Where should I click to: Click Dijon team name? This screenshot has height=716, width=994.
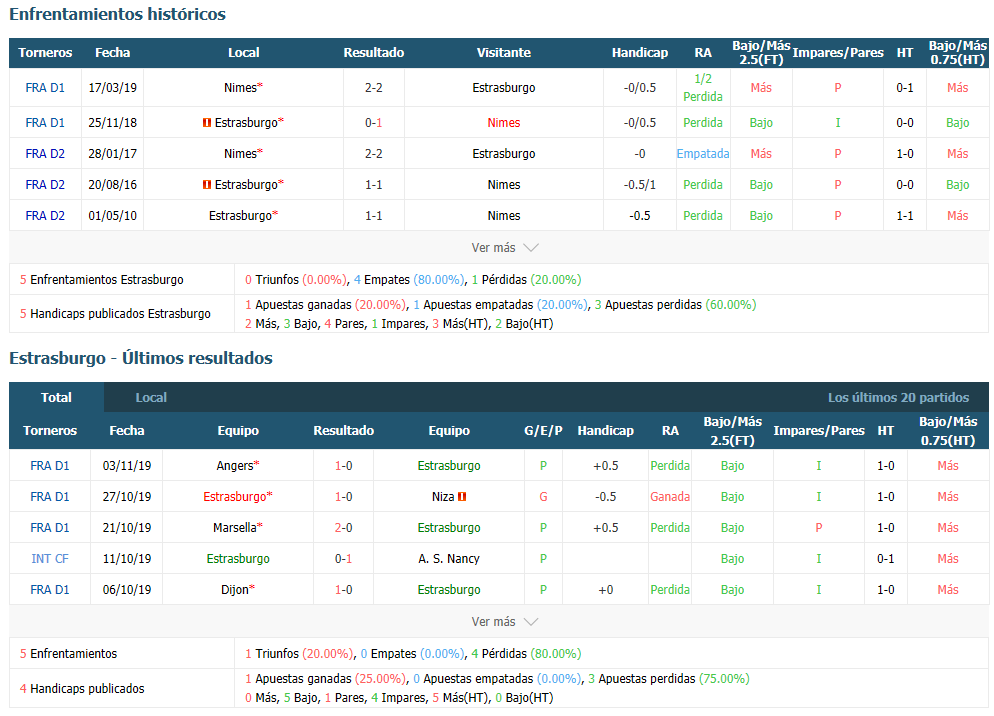click(x=235, y=590)
